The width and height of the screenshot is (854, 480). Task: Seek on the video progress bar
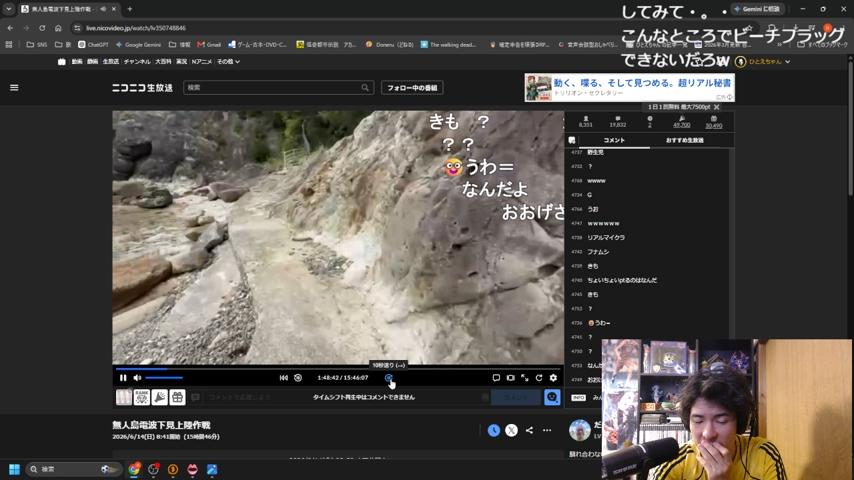point(338,368)
